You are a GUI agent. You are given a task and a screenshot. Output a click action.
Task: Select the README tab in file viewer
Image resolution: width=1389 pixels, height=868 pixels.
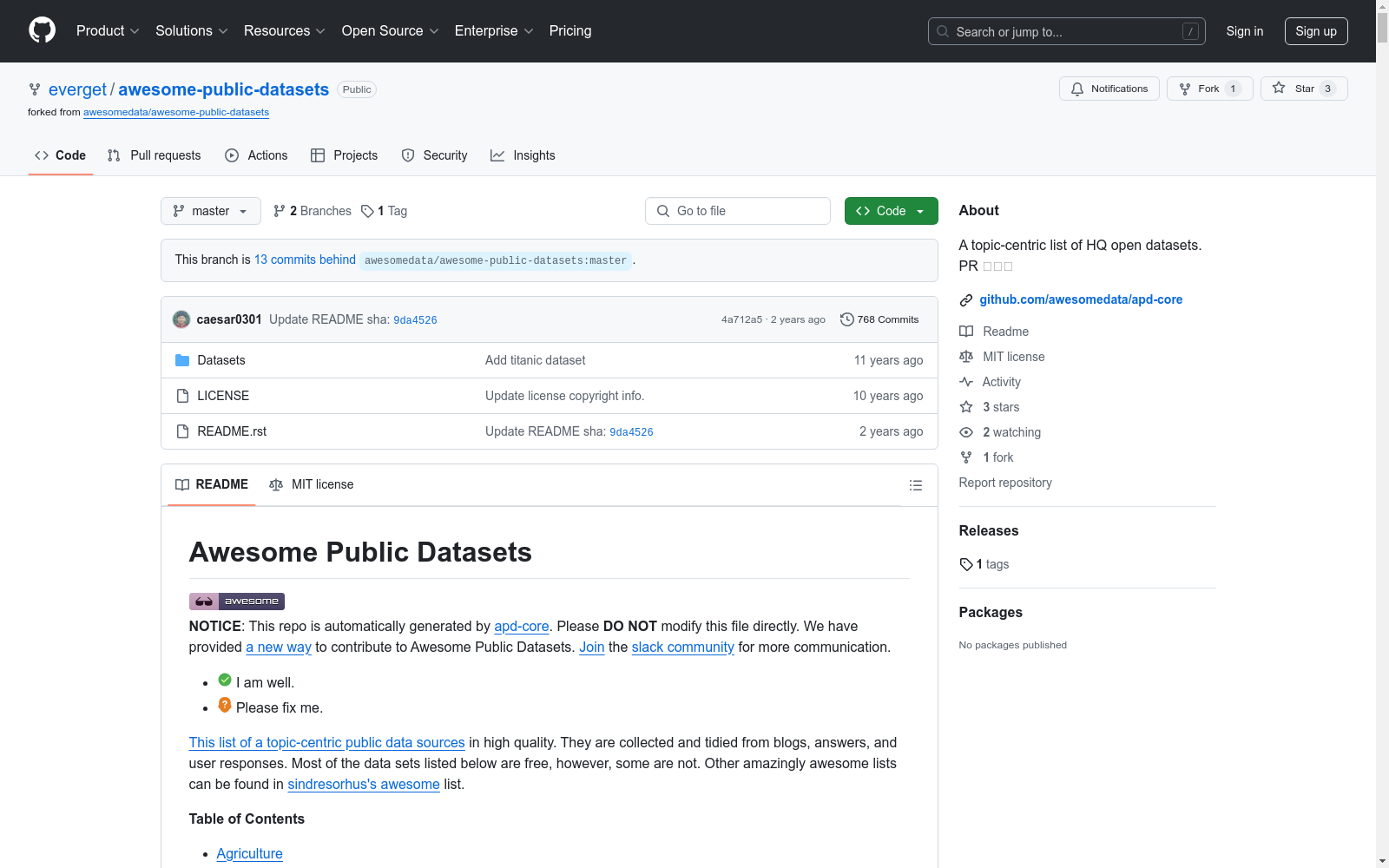tap(212, 484)
